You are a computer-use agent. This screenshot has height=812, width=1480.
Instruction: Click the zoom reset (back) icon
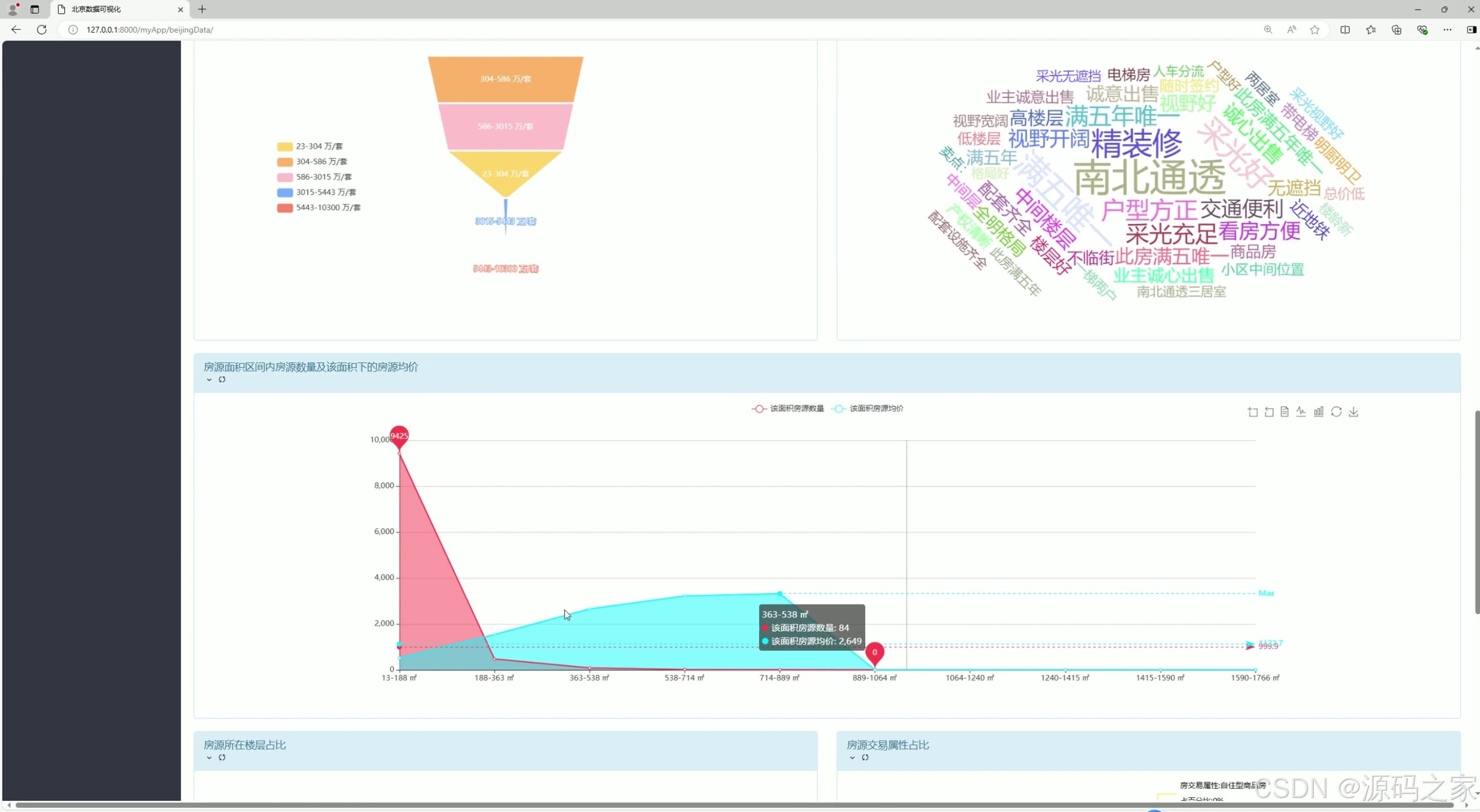click(x=1268, y=412)
